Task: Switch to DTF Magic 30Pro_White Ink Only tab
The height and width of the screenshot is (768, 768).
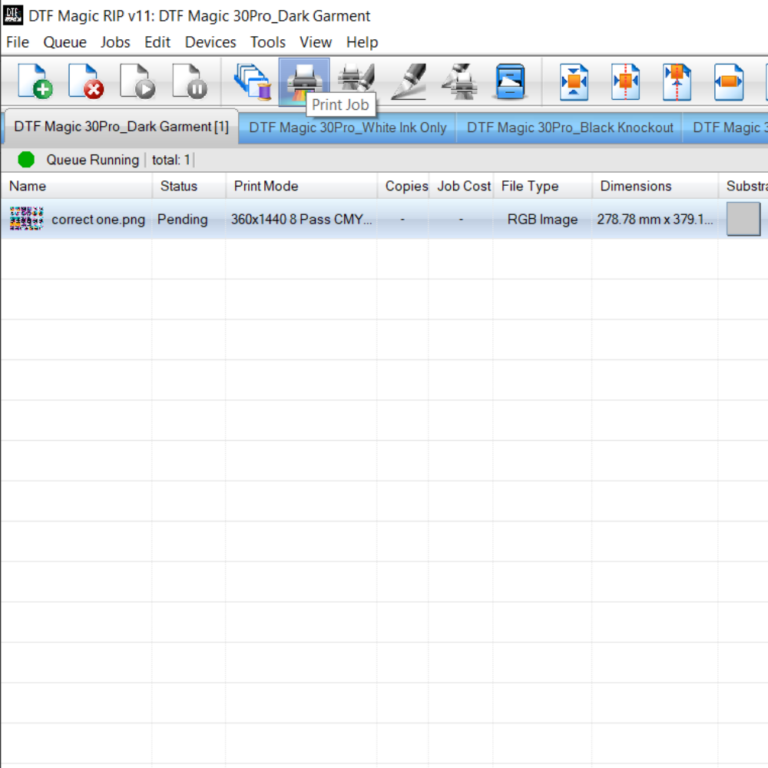Action: point(348,127)
